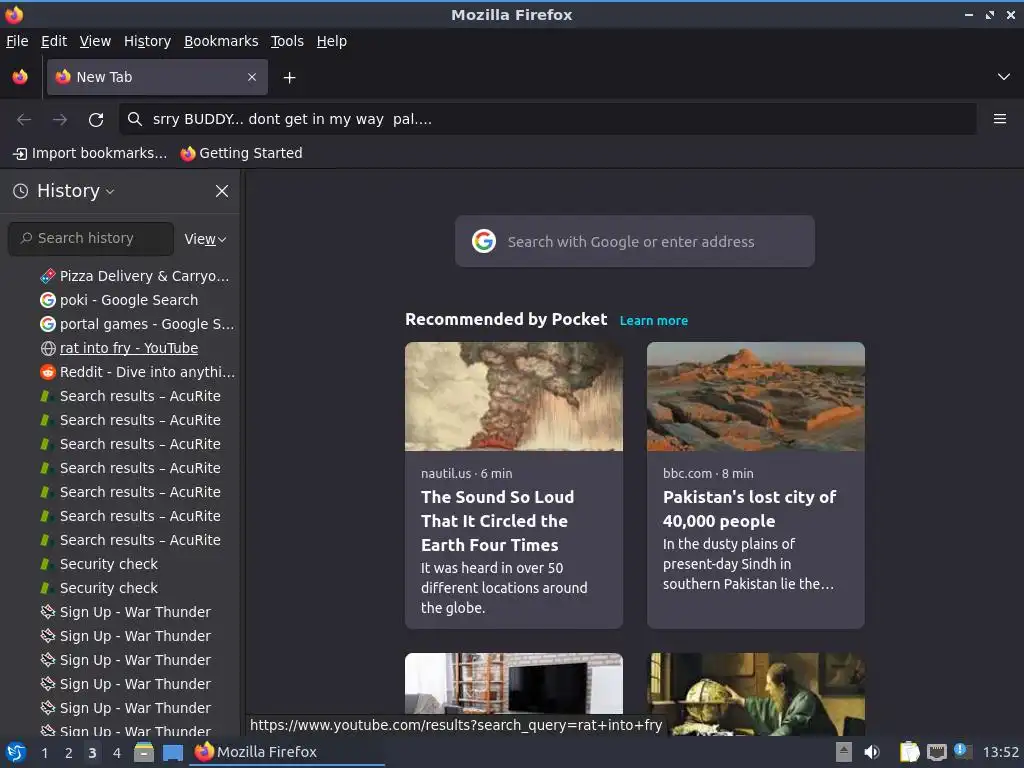This screenshot has width=1024, height=768.
Task: Open Import bookmarks from the toolbar
Action: coord(90,153)
